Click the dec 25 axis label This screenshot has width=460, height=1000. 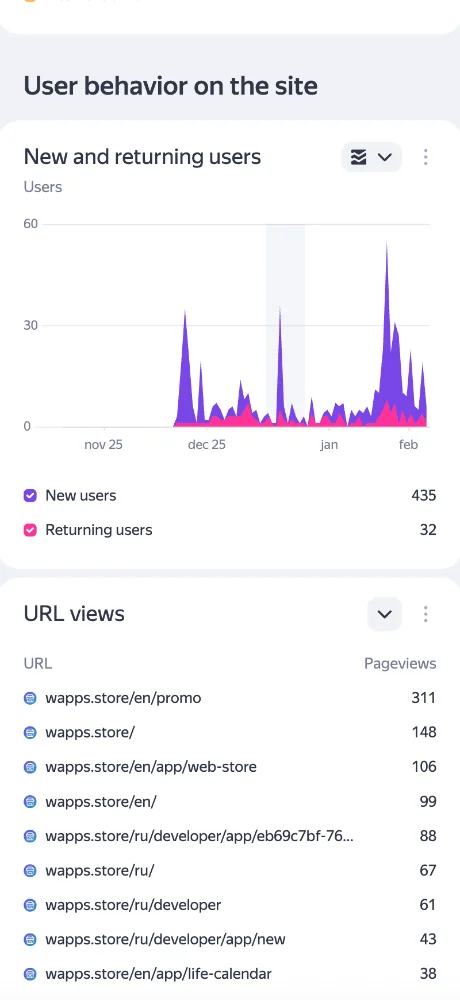[207, 445]
